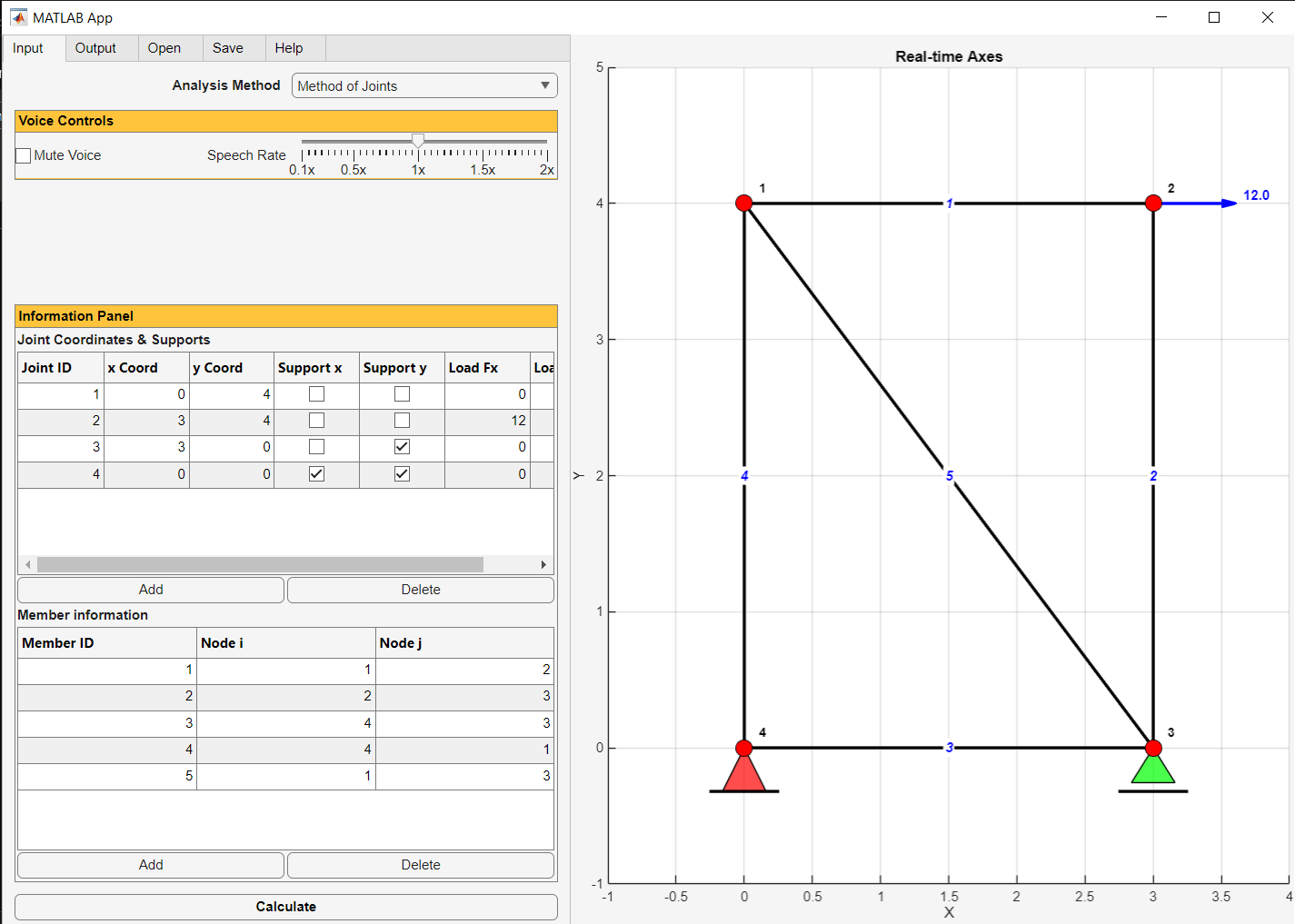1295x924 pixels.
Task: Click the MATLAB logo icon in title bar
Action: (x=18, y=17)
